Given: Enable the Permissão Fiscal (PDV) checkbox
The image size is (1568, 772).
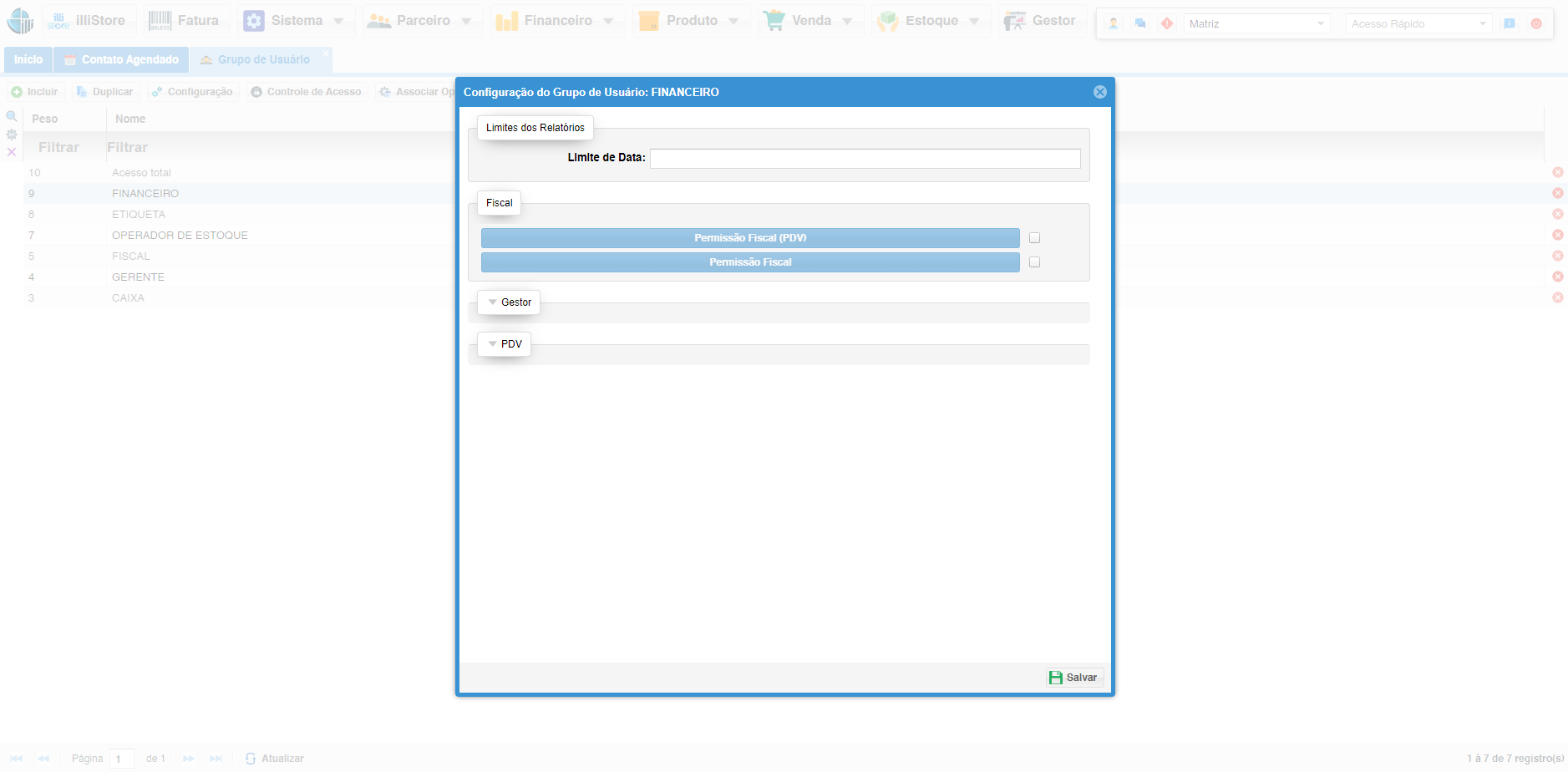Looking at the screenshot, I should pos(1035,238).
